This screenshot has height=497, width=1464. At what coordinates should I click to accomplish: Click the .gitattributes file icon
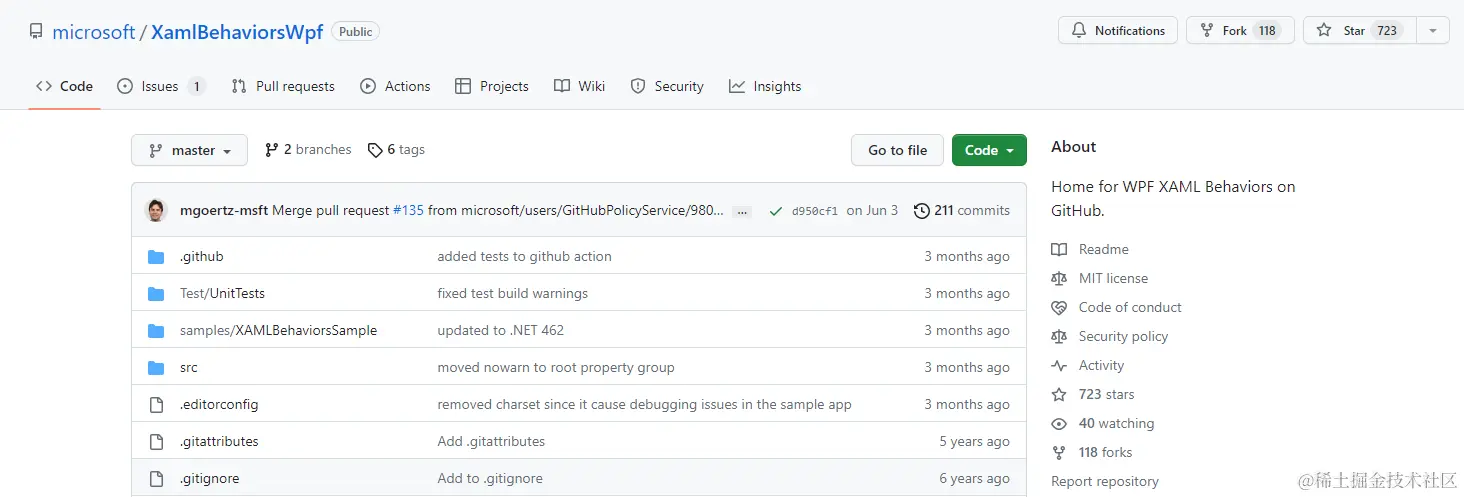[x=156, y=442]
